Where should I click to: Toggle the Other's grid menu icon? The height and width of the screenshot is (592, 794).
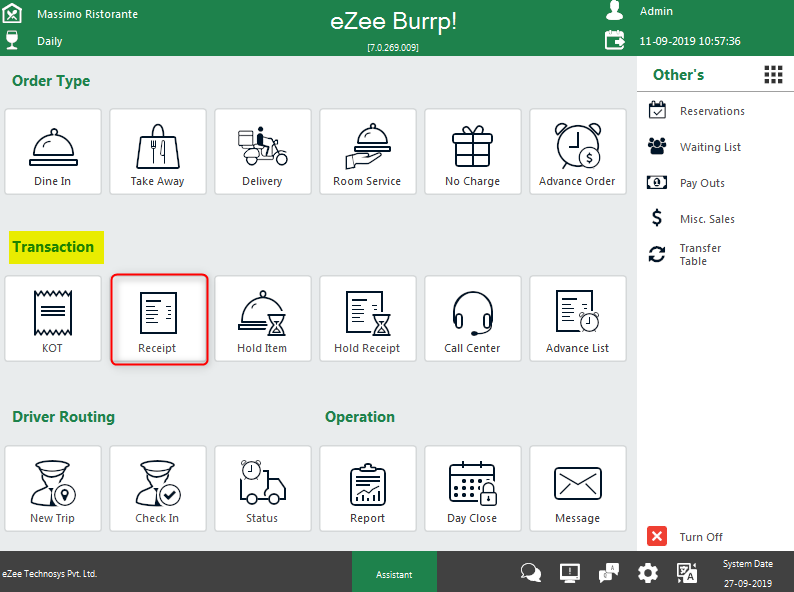click(773, 74)
